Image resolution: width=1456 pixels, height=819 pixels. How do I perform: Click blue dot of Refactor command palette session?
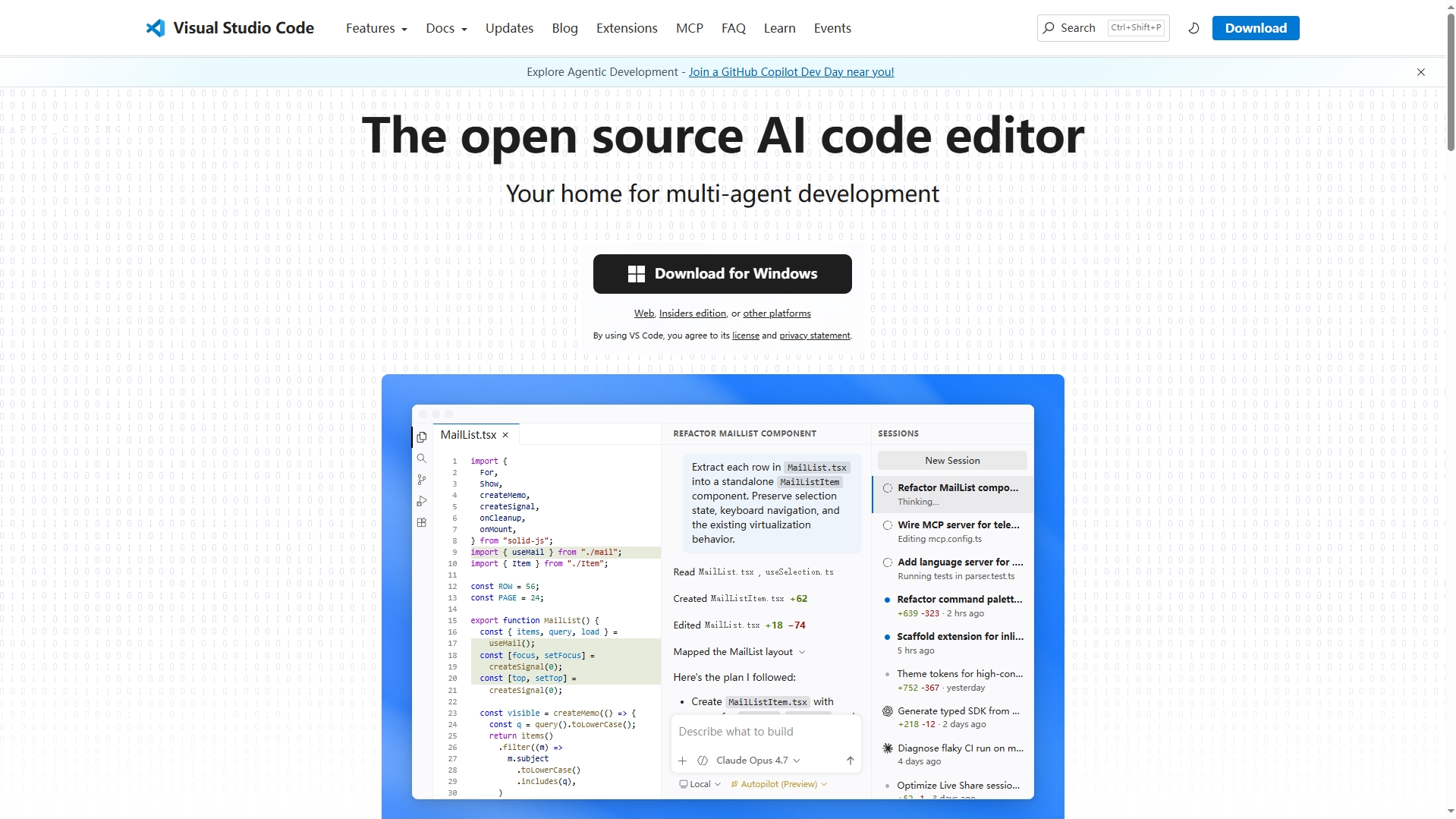(x=887, y=600)
